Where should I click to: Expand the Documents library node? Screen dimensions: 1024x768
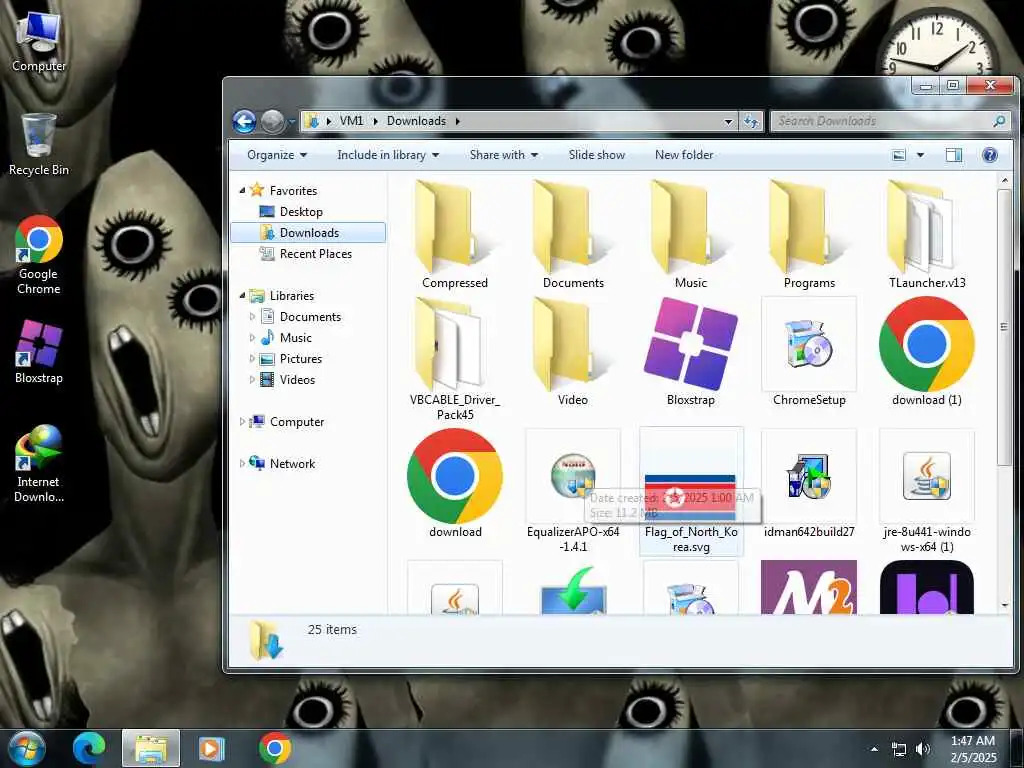pos(252,317)
